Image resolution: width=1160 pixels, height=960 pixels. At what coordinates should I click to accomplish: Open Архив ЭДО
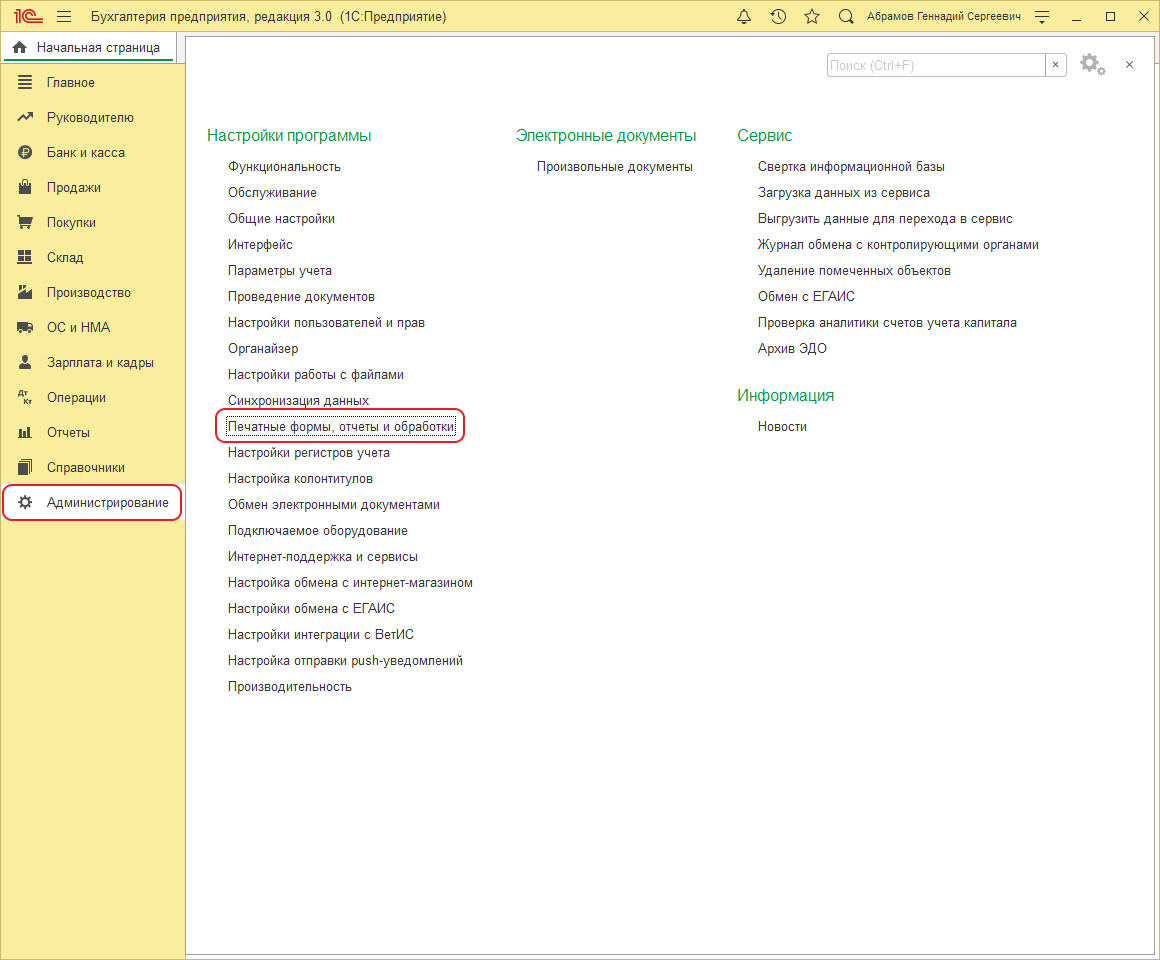coord(792,348)
